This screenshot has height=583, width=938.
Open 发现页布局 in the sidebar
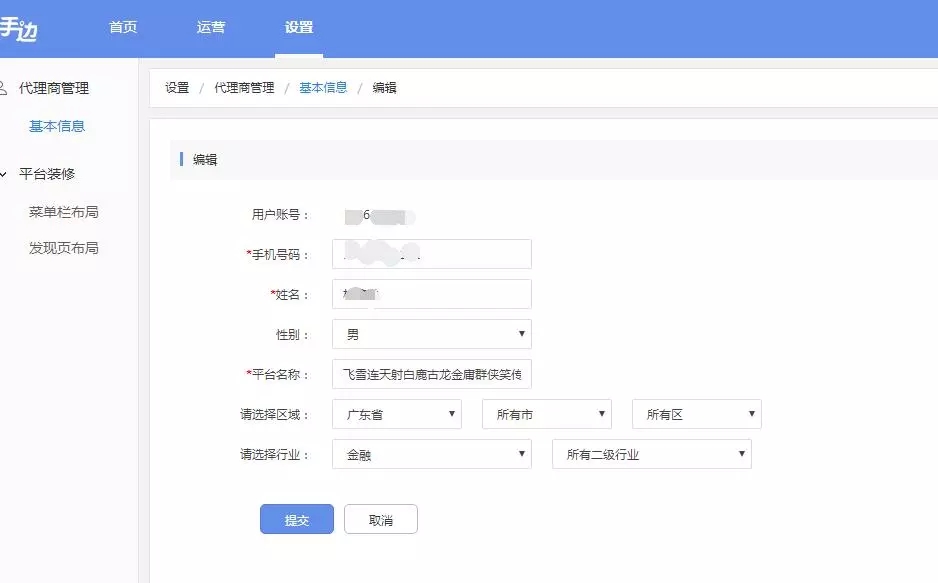[63, 248]
